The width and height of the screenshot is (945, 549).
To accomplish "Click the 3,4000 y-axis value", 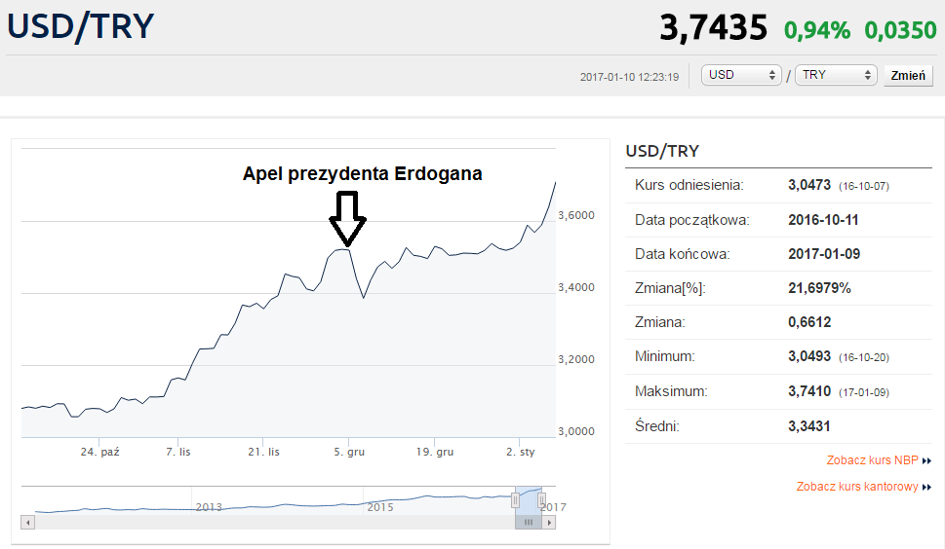I will [576, 287].
